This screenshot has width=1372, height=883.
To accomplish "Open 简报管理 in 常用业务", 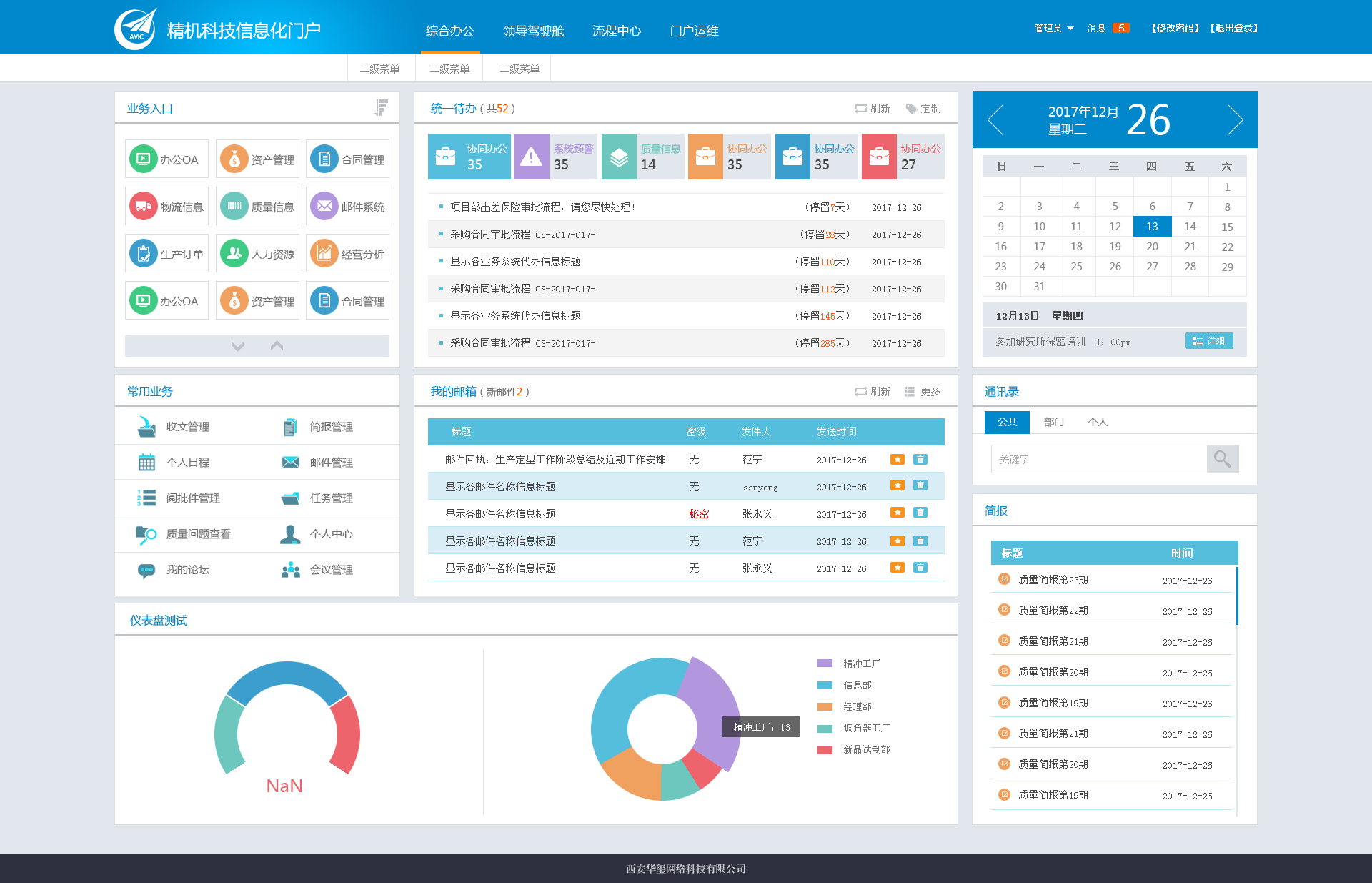I will pyautogui.click(x=317, y=427).
